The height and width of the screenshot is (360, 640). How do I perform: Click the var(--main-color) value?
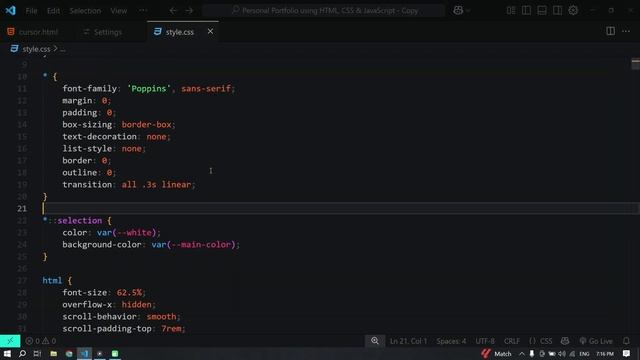point(193,244)
